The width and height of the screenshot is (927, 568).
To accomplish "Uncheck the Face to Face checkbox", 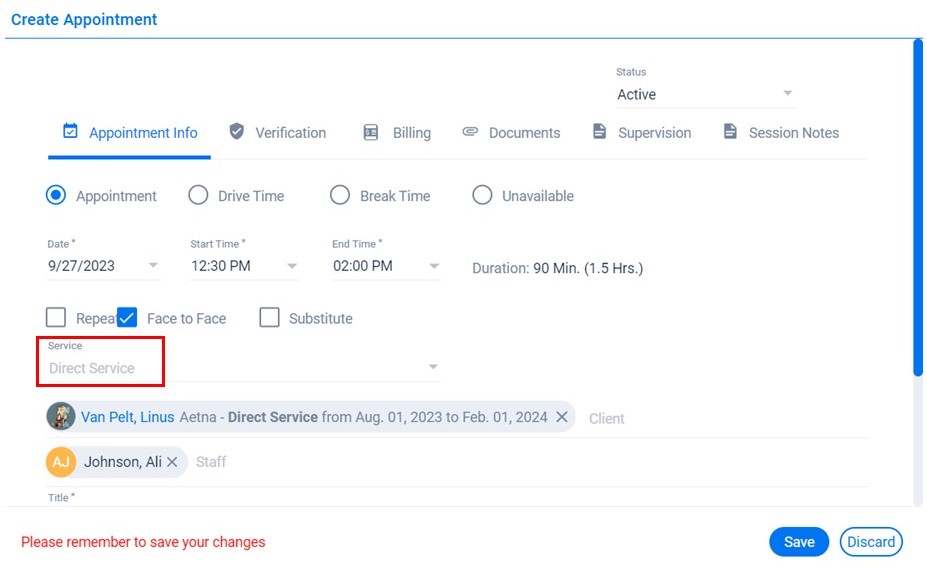I will coord(127,318).
